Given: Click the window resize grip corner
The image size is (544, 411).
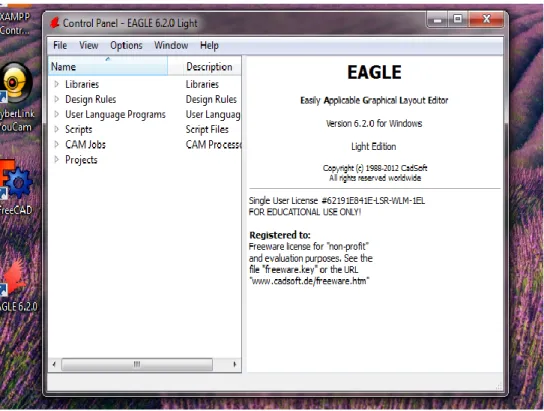Looking at the screenshot, I should pos(499,386).
